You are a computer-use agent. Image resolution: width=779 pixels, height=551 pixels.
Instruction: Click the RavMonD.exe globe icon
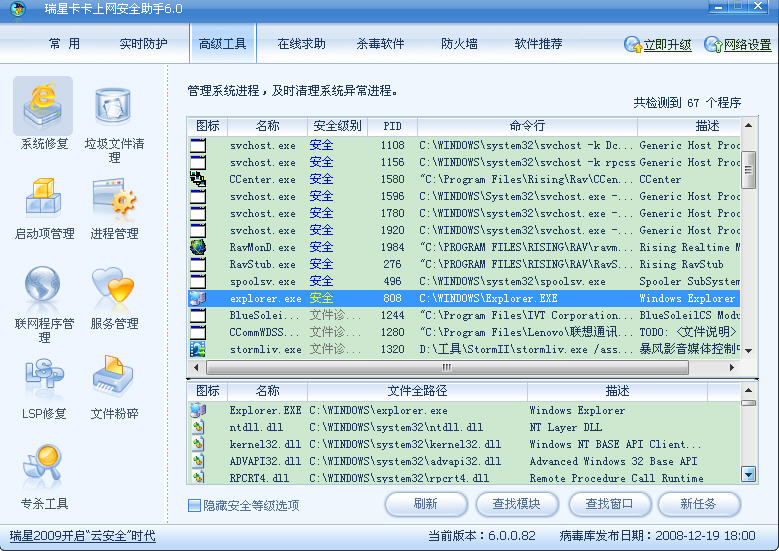point(198,247)
